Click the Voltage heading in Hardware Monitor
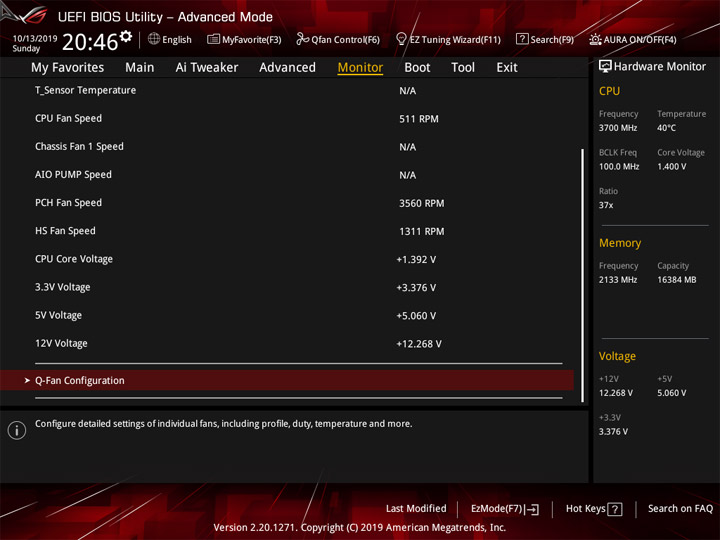The height and width of the screenshot is (540, 720). coord(617,356)
